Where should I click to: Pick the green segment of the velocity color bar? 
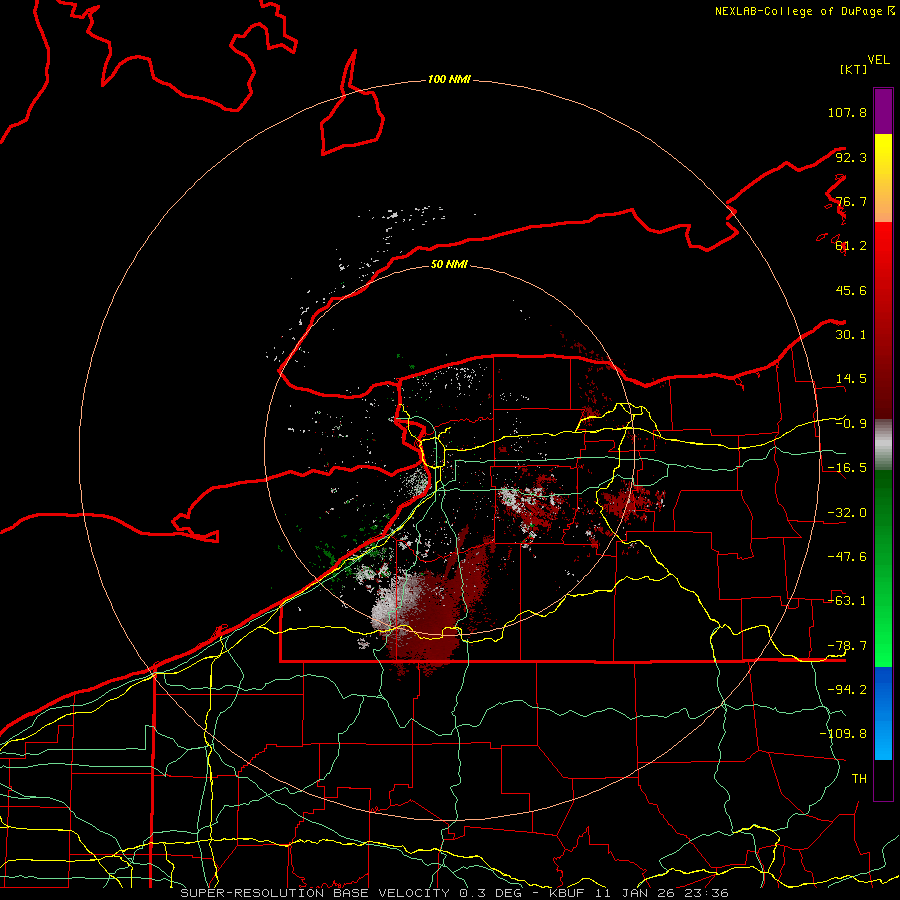click(x=883, y=568)
